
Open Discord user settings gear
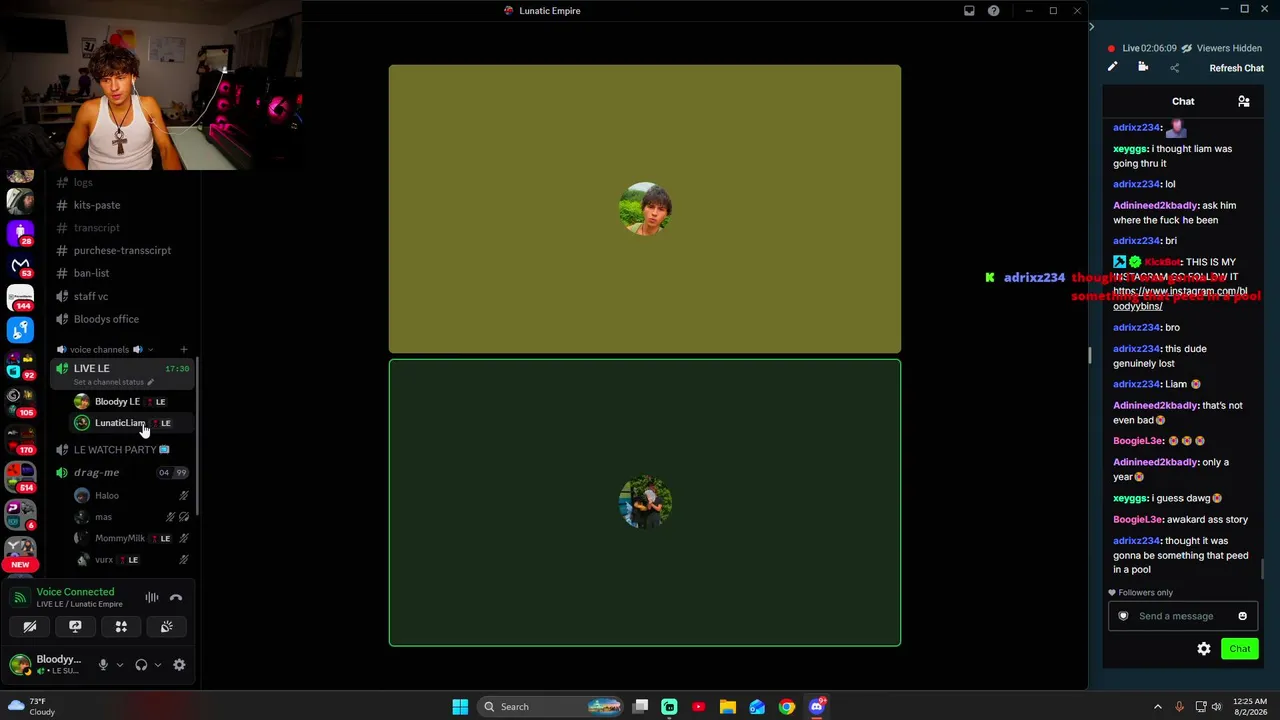pyautogui.click(x=179, y=665)
